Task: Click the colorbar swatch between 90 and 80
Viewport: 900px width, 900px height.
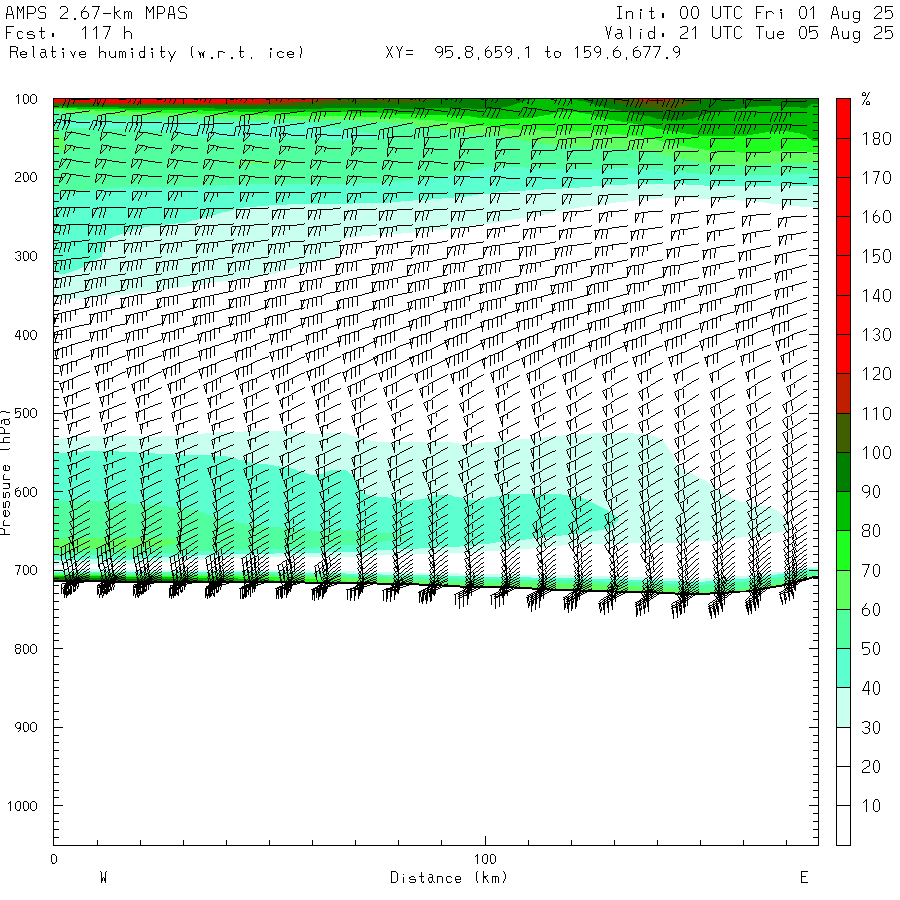Action: click(843, 511)
